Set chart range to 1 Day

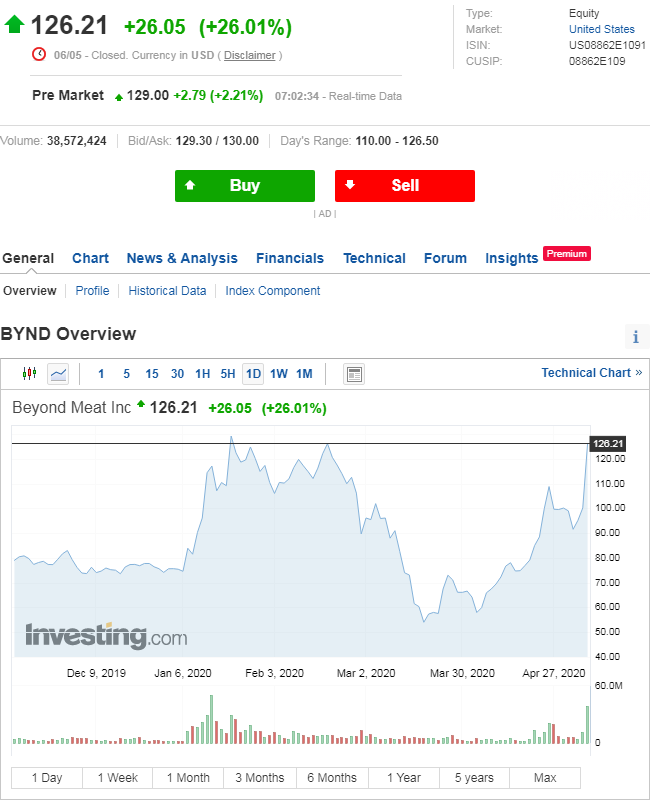[x=47, y=778]
